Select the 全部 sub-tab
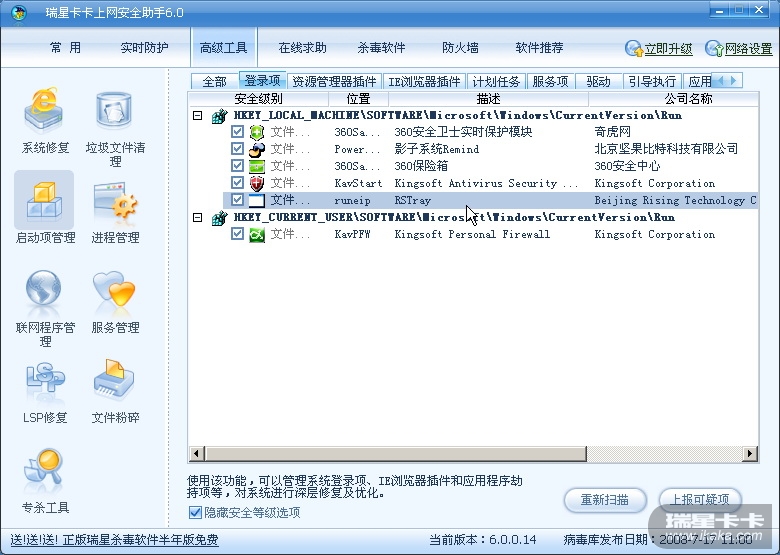780x555 pixels. 214,81
